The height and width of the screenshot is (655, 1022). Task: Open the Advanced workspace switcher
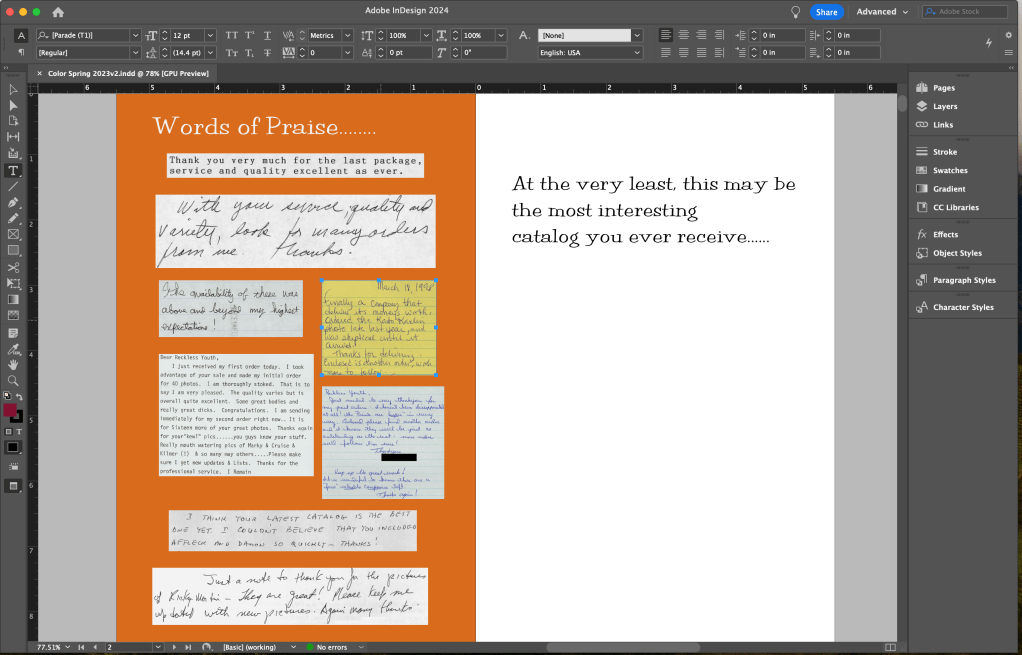tap(882, 12)
